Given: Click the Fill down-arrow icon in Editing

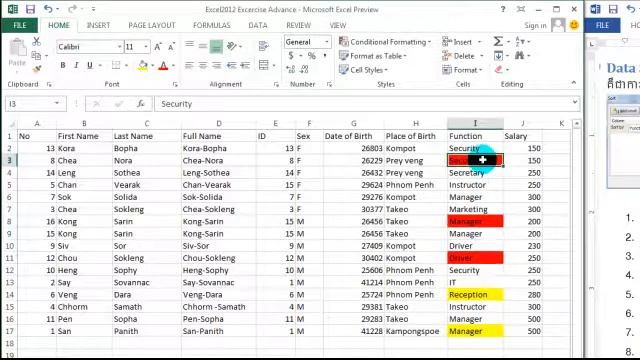Looking at the screenshot, I should coord(498,55).
